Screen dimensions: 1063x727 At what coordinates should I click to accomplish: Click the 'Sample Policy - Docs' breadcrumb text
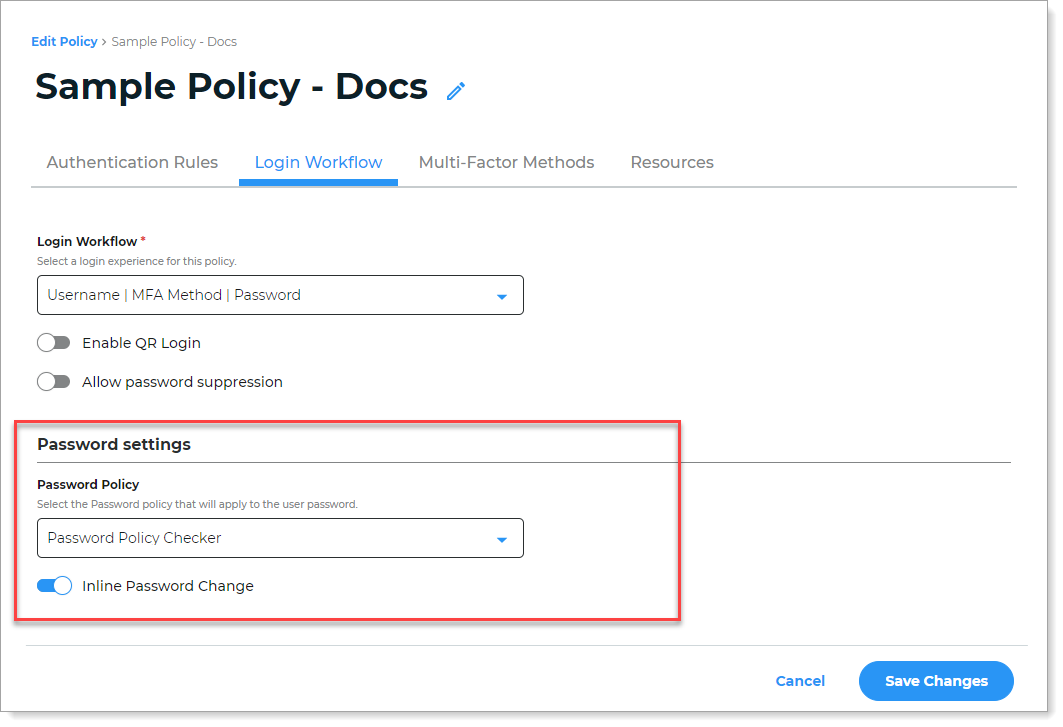174,42
